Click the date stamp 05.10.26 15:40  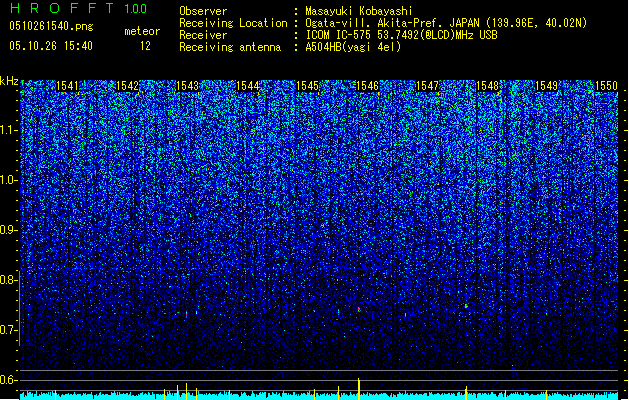[x=51, y=46]
